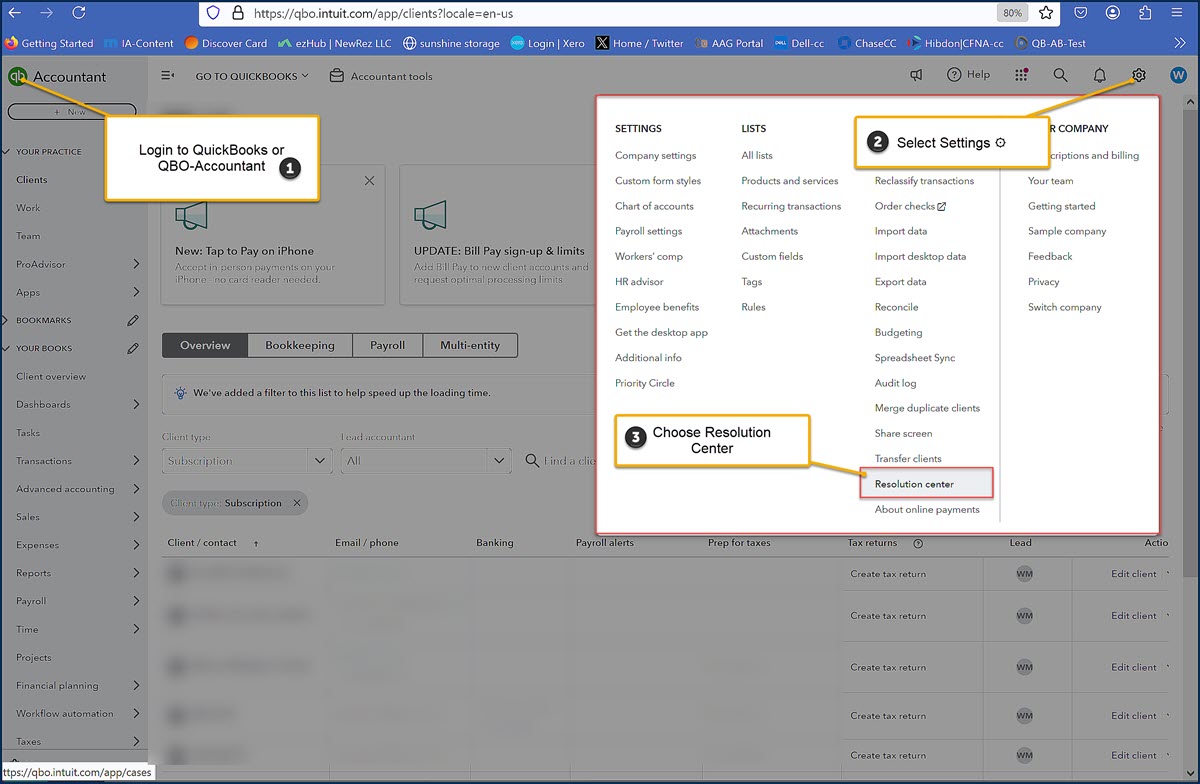Image resolution: width=1200 pixels, height=784 pixels.
Task: Expand the Reports sidebar item
Action: tap(136, 573)
